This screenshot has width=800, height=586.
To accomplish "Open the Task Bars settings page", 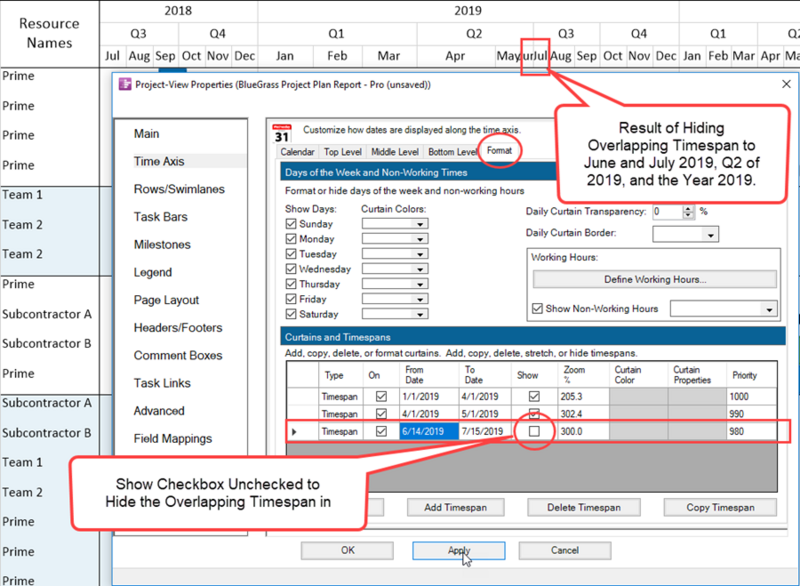I will [161, 217].
